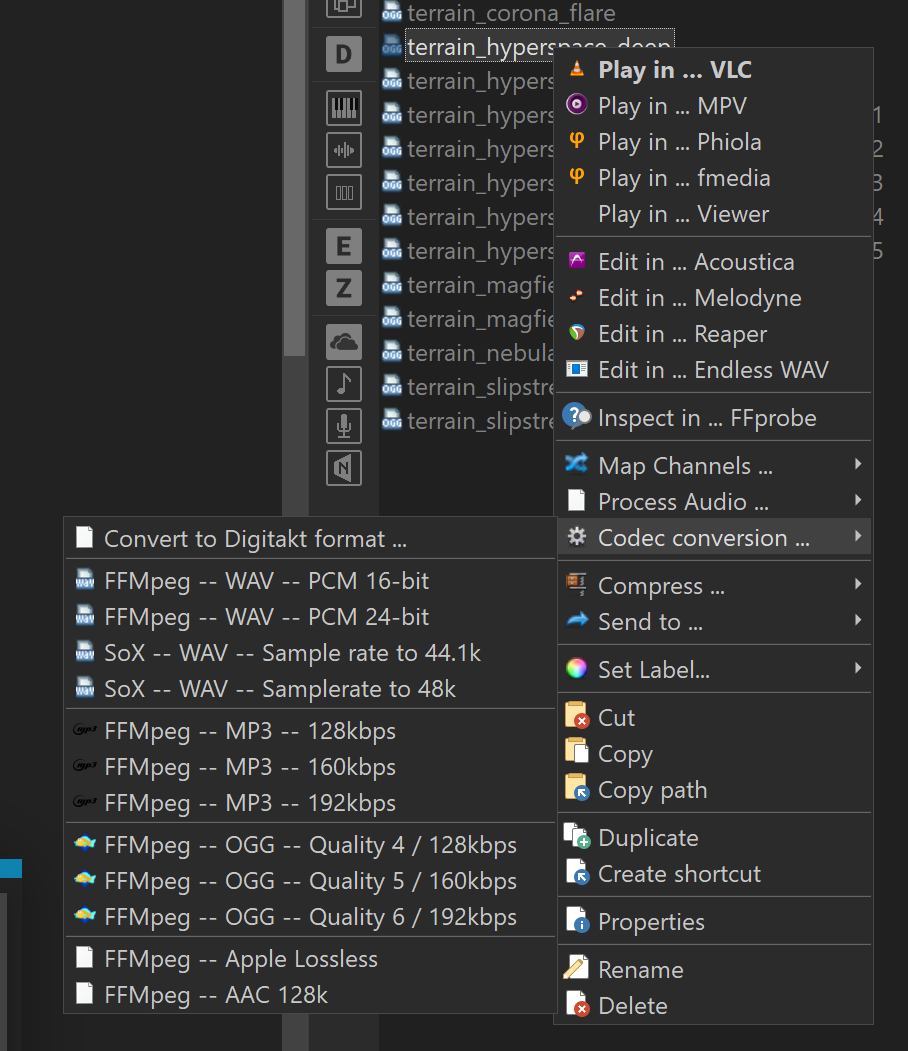This screenshot has width=908, height=1051.
Task: Click the Codec conversion submenu arrow
Action: coord(858,536)
